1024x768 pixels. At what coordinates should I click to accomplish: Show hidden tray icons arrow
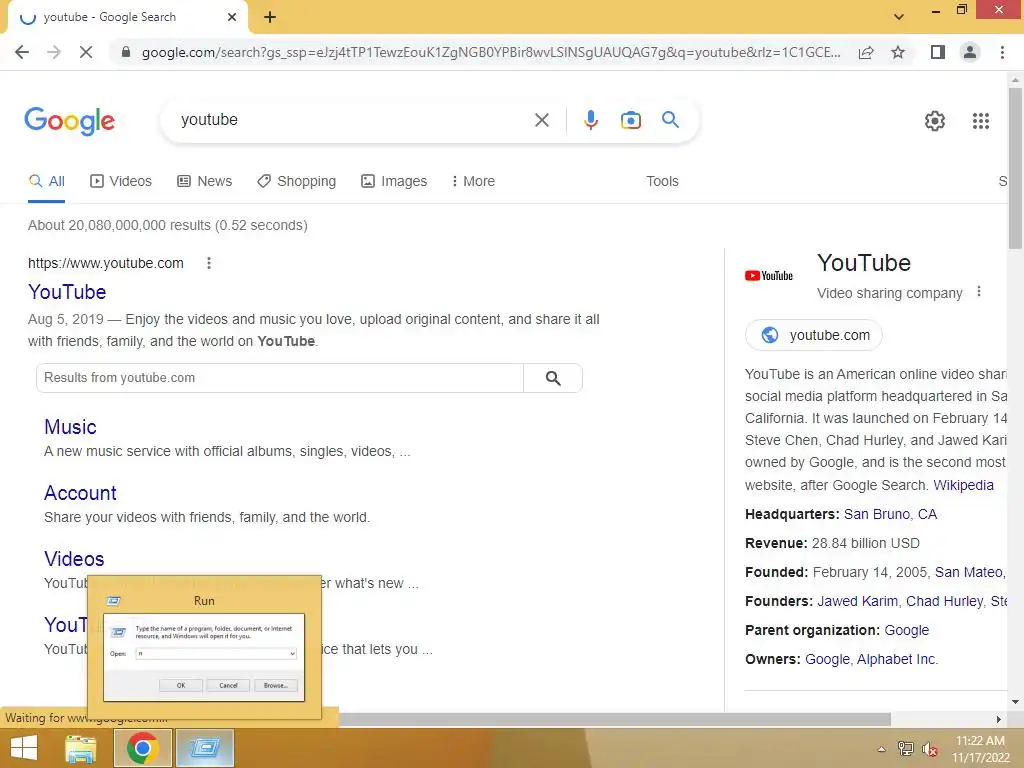[x=882, y=749]
